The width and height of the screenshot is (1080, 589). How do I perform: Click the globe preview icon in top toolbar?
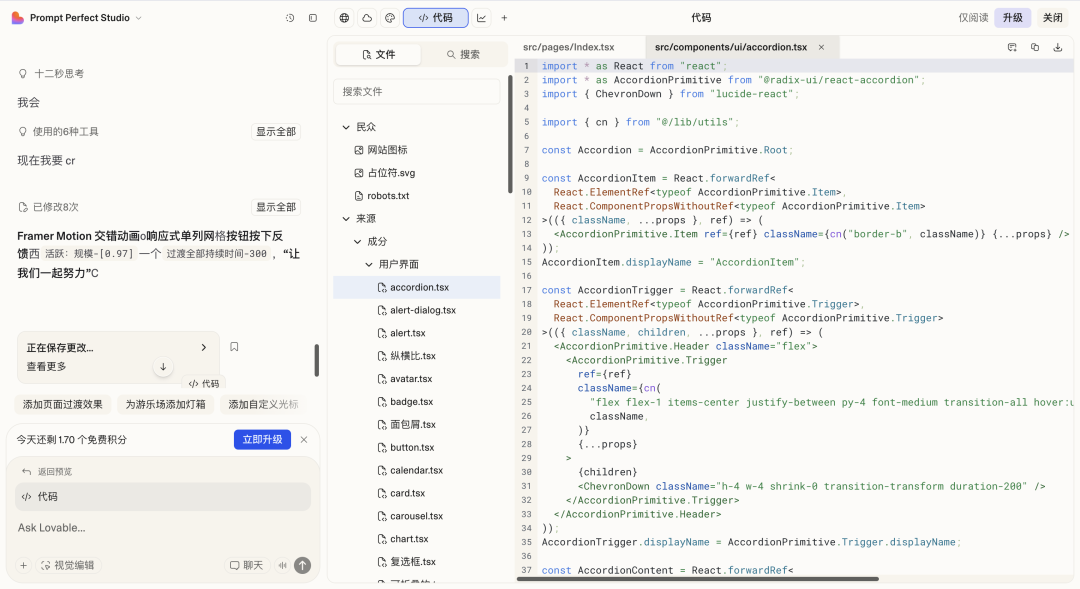click(345, 18)
